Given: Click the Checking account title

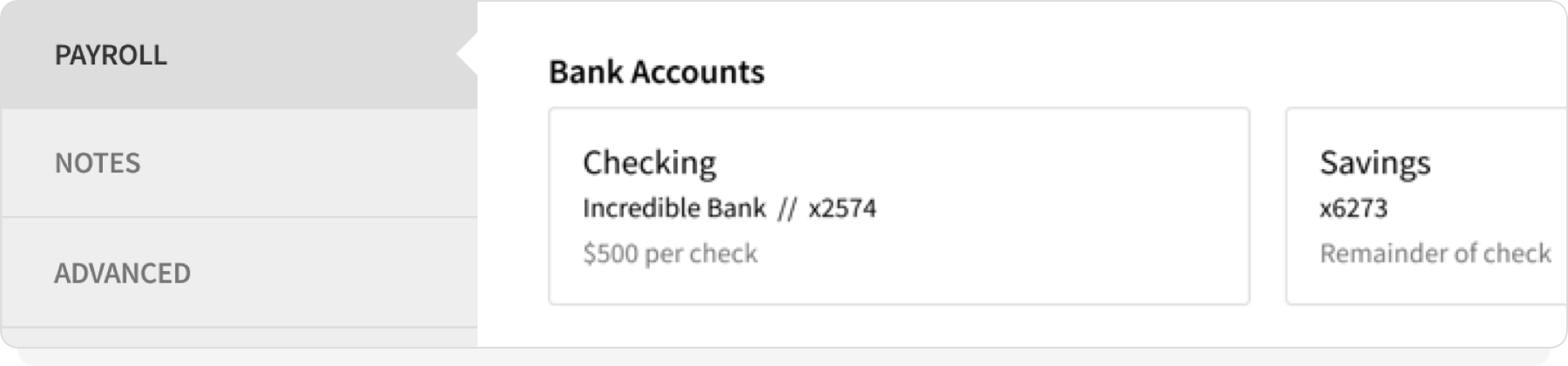Looking at the screenshot, I should tap(649, 162).
